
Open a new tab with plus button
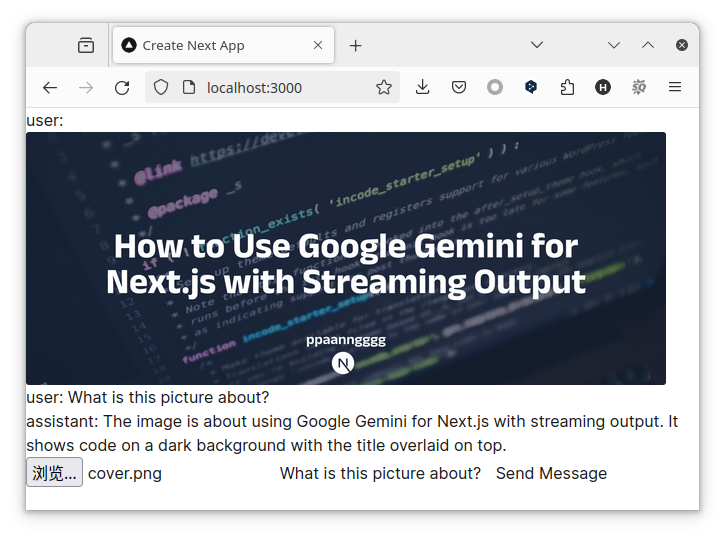click(x=356, y=46)
